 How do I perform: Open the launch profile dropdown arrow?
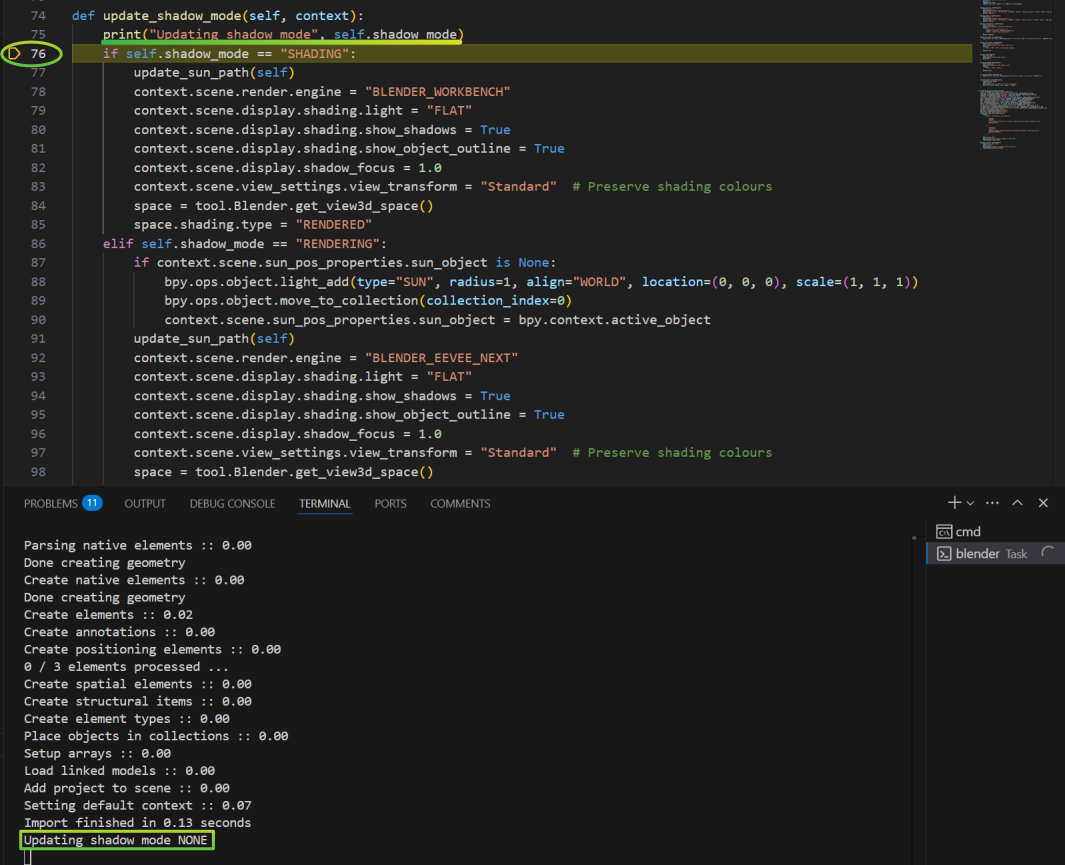coord(971,503)
